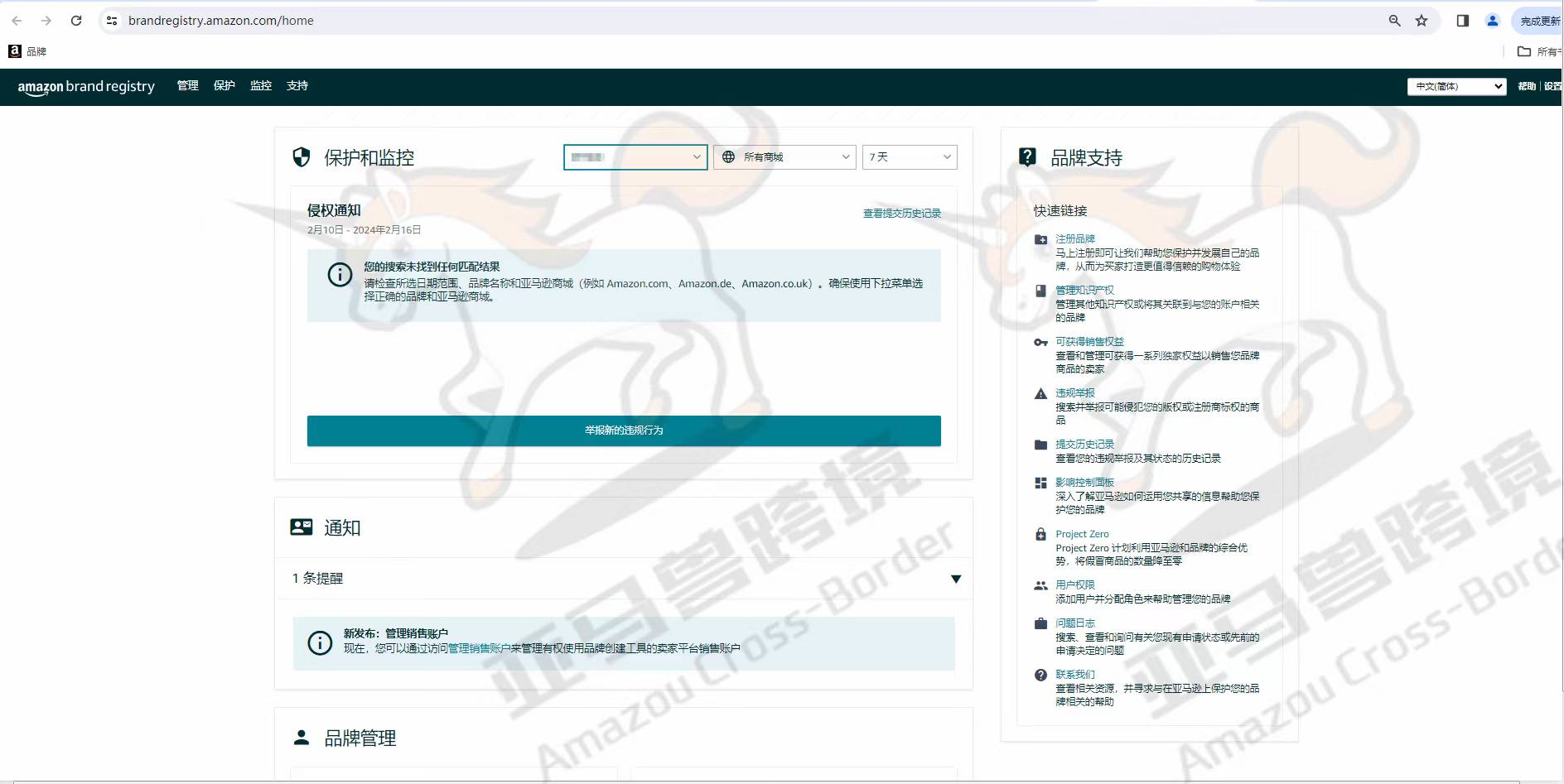The image size is (1564, 784).
Task: Open the 所有商城 marketplace dropdown
Action: (x=784, y=157)
